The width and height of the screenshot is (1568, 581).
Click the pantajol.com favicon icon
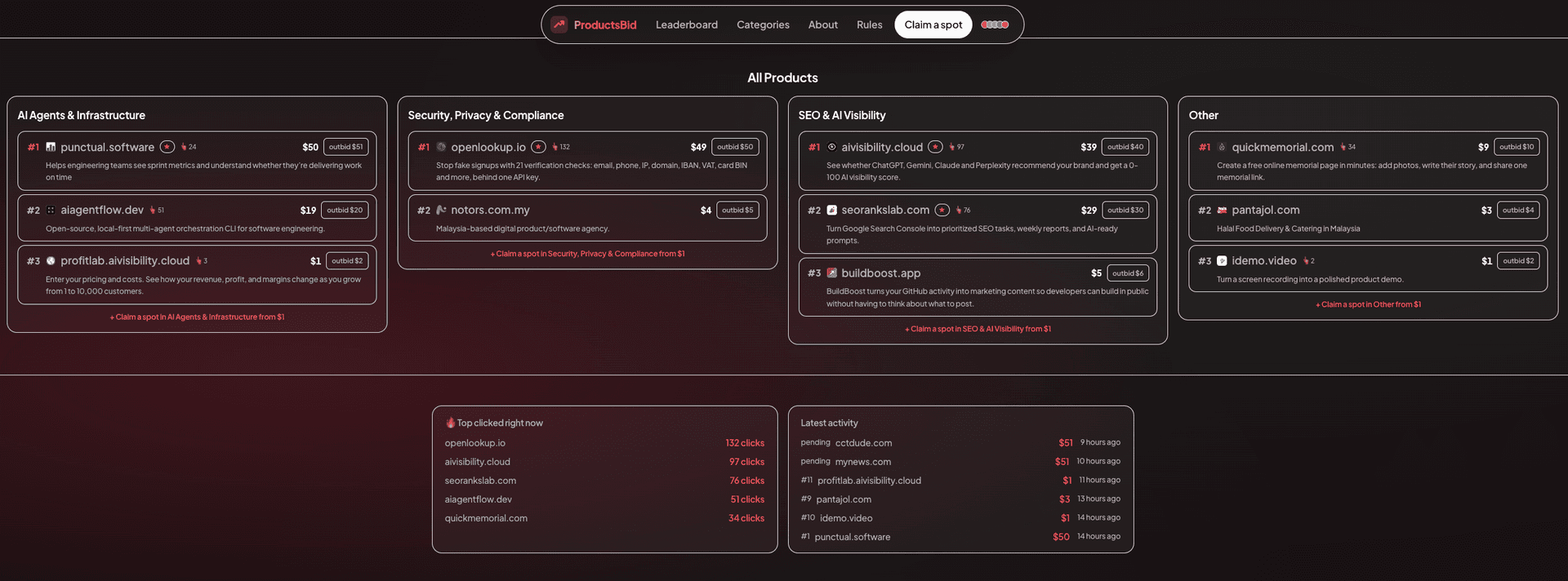click(1222, 210)
